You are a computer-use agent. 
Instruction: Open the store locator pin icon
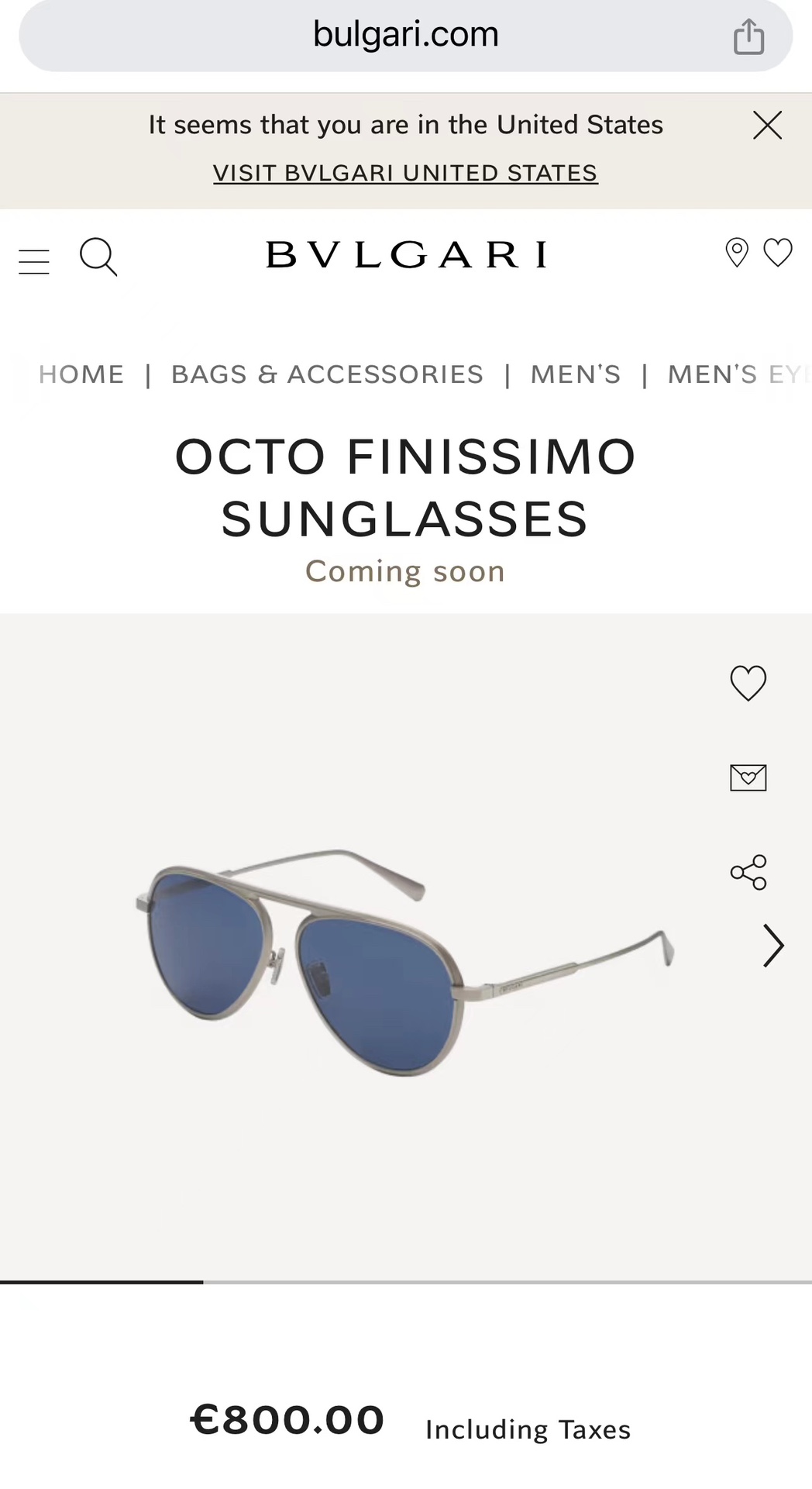pyautogui.click(x=737, y=253)
